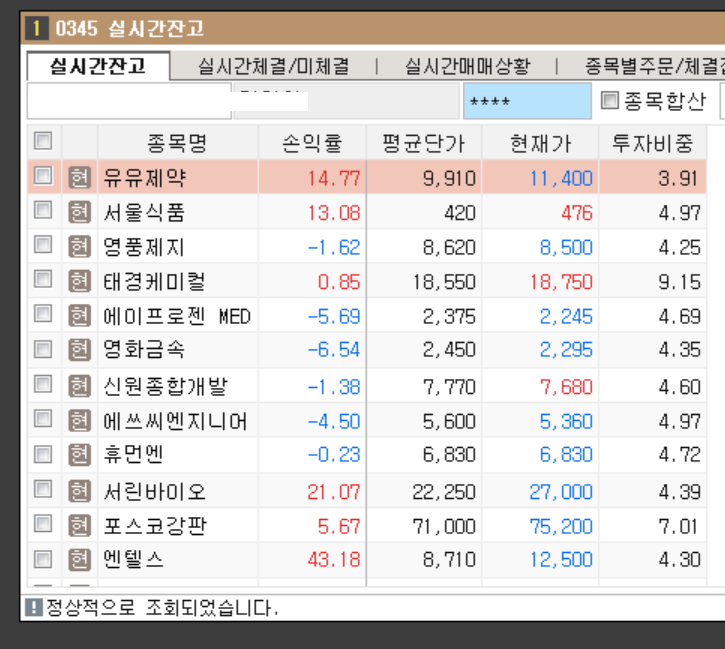
Task: Select stock name 영화금속
Action: pyautogui.click(x=144, y=349)
